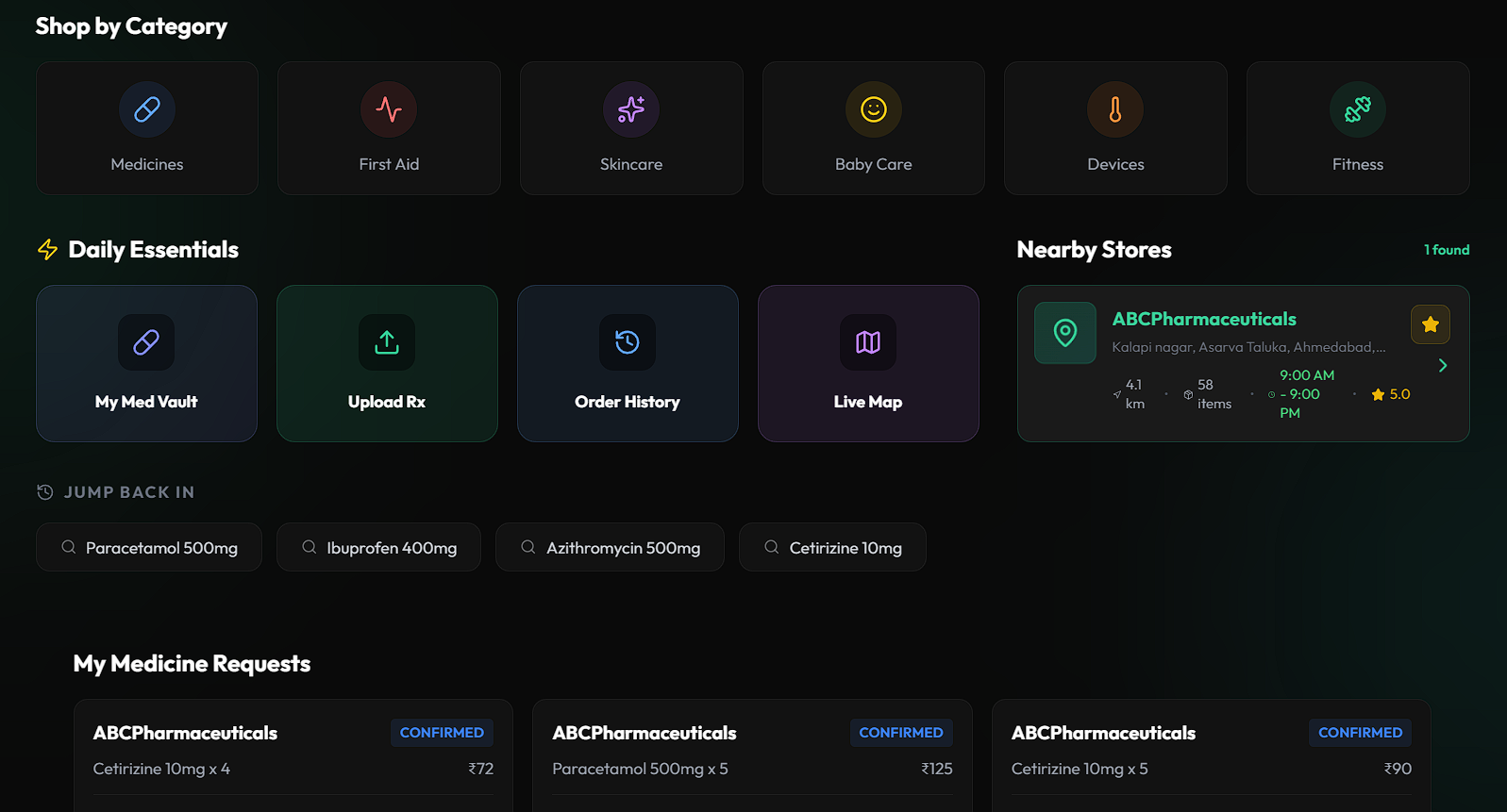Click the ₹125 price on Paracetamol request
The height and width of the screenshot is (812, 1507).
tap(937, 769)
